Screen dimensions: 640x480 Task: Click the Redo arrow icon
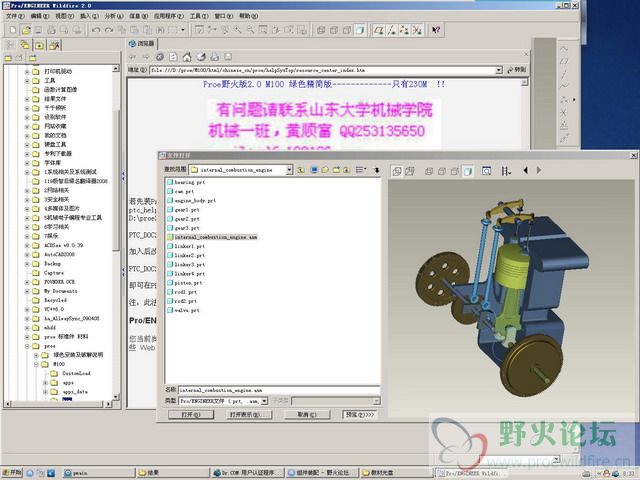(109, 30)
